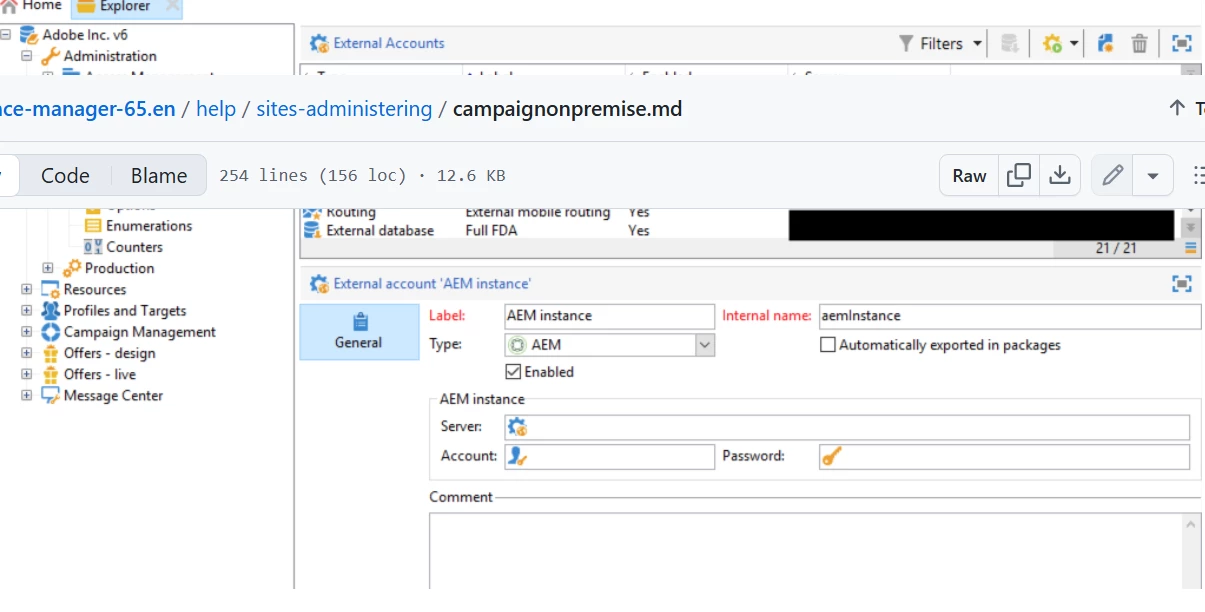Screen dimensions: 1205x612
Task: Click the Home tab house icon
Action: (x=8, y=6)
